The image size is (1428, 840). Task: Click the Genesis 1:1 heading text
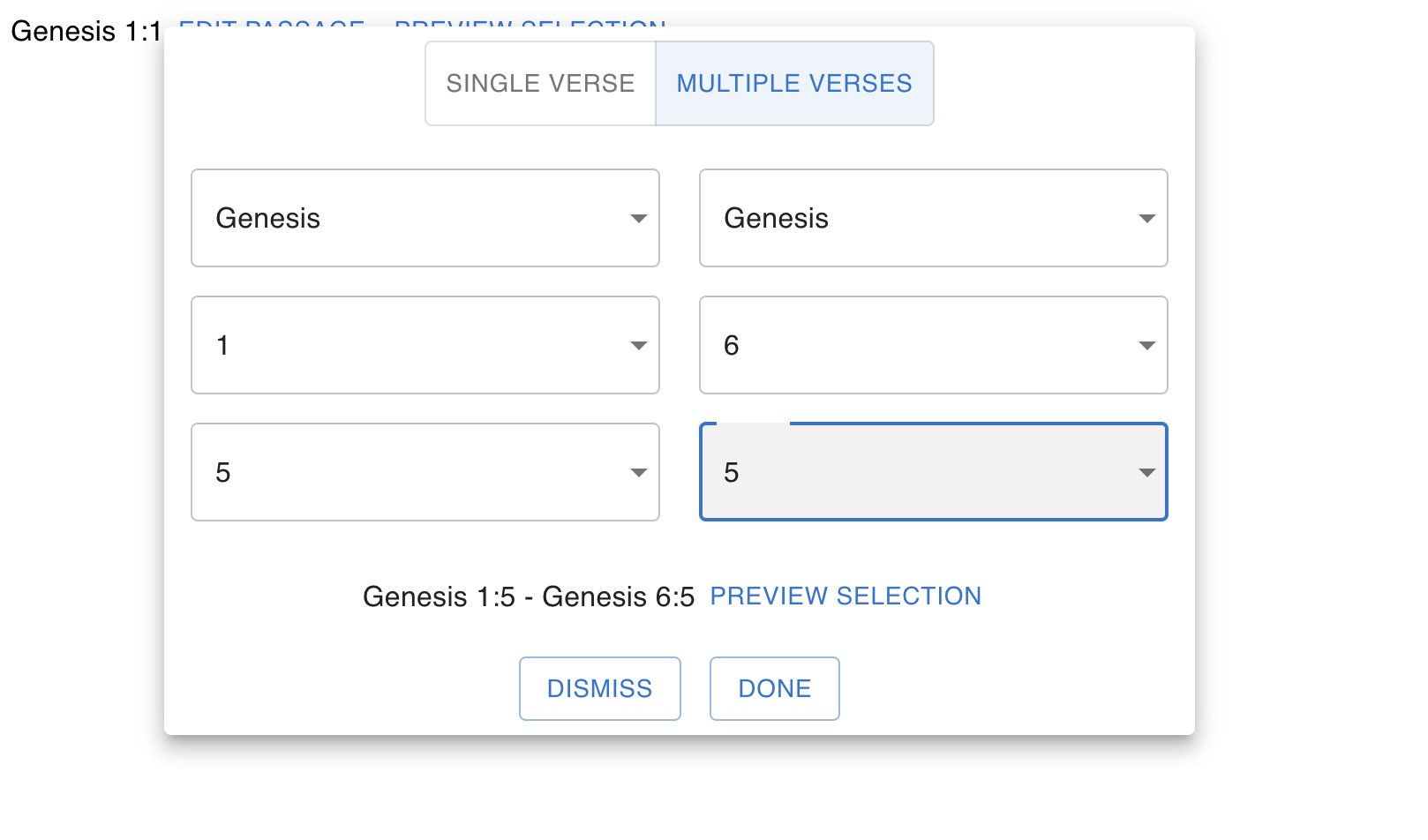86,32
